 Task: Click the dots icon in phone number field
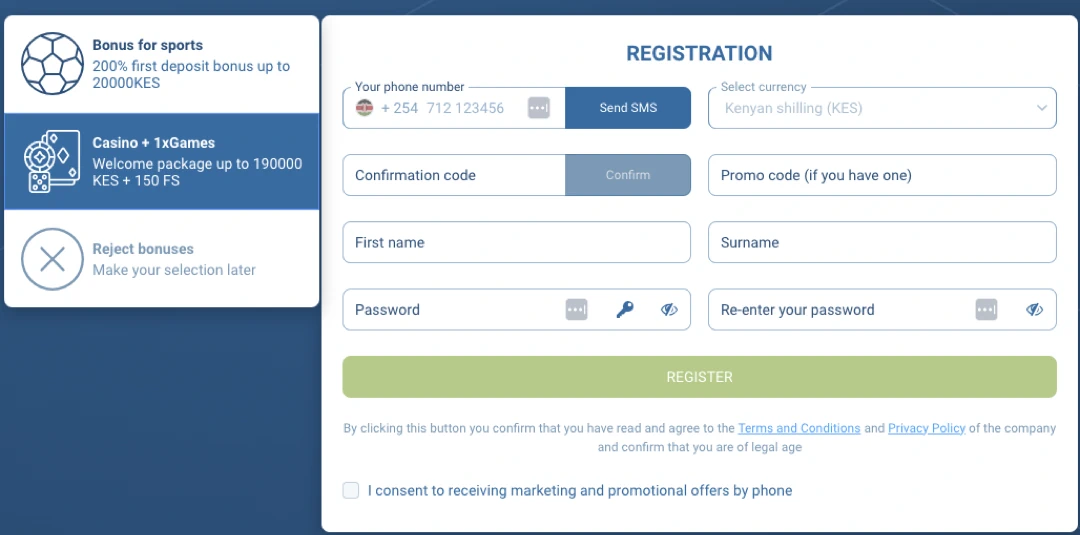pyautogui.click(x=539, y=108)
